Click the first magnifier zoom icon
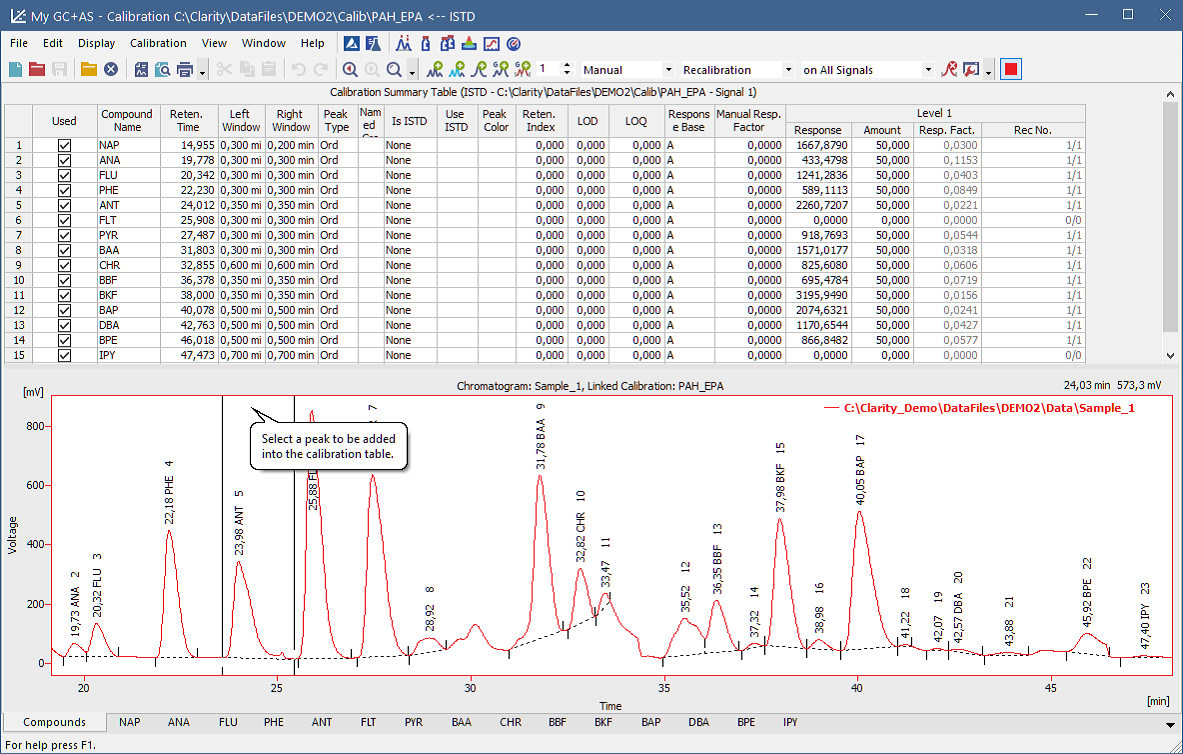This screenshot has width=1183, height=754. pos(350,69)
